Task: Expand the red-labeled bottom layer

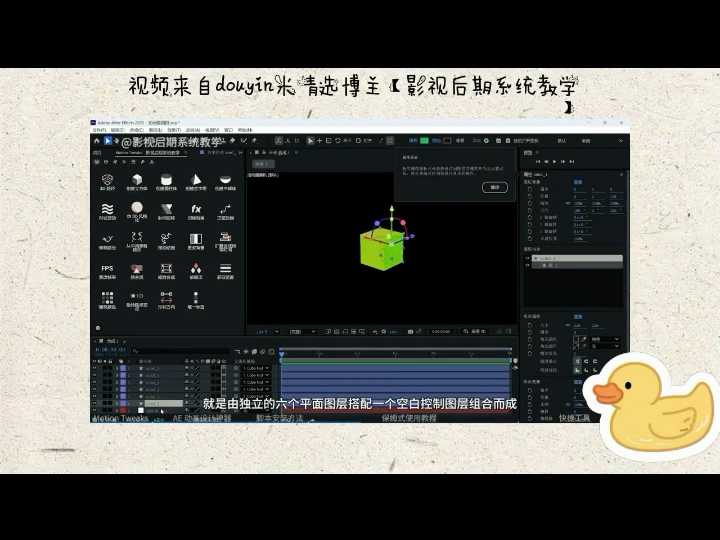Action: point(117,410)
